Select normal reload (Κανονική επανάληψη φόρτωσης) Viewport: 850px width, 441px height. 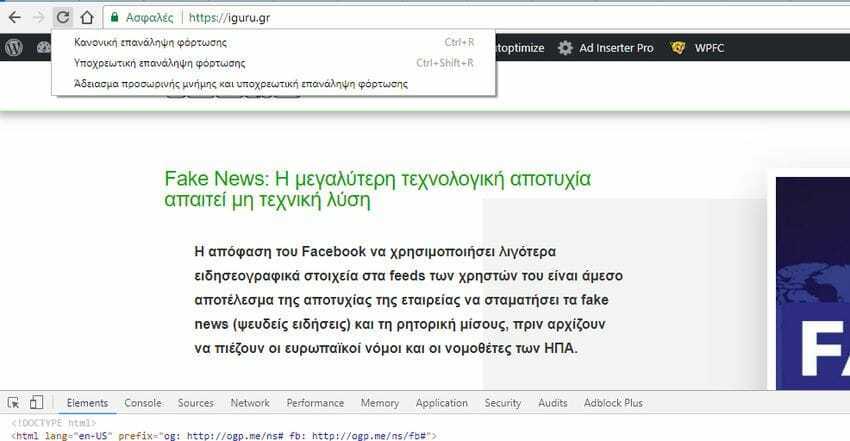click(x=151, y=43)
